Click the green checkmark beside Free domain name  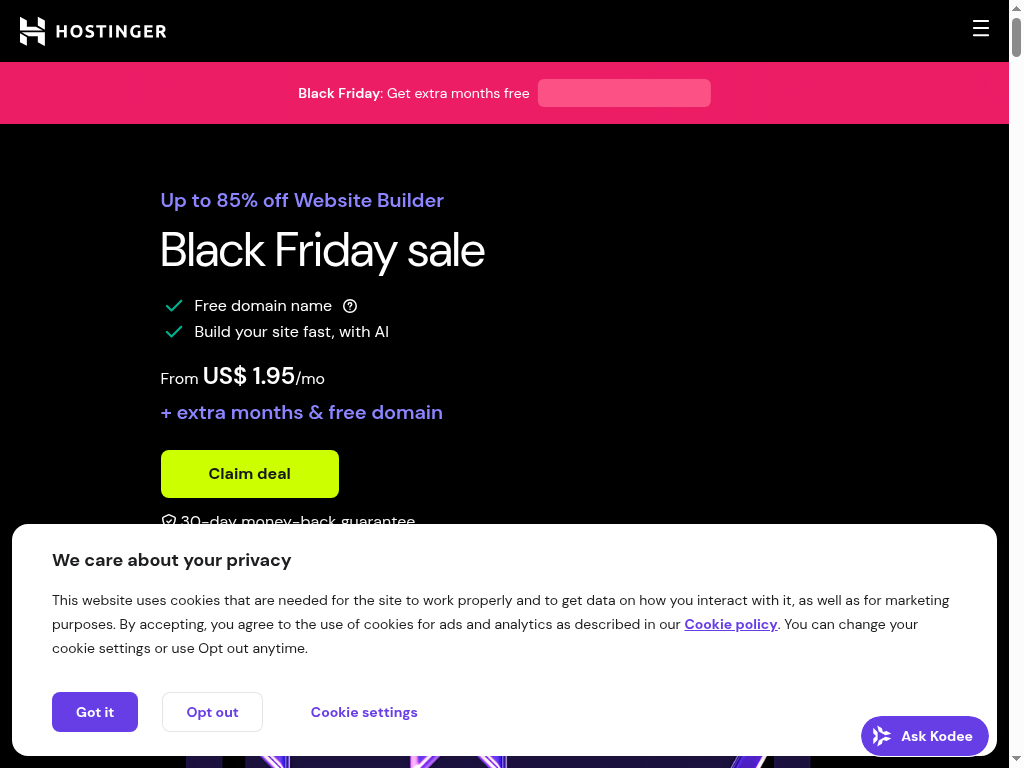click(174, 305)
